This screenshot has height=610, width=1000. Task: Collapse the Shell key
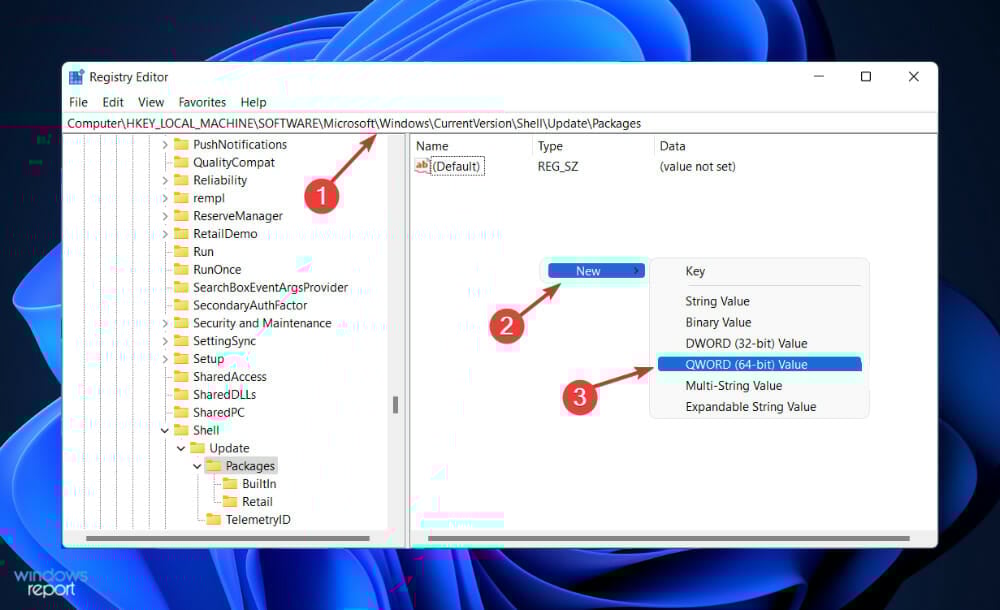click(x=165, y=431)
